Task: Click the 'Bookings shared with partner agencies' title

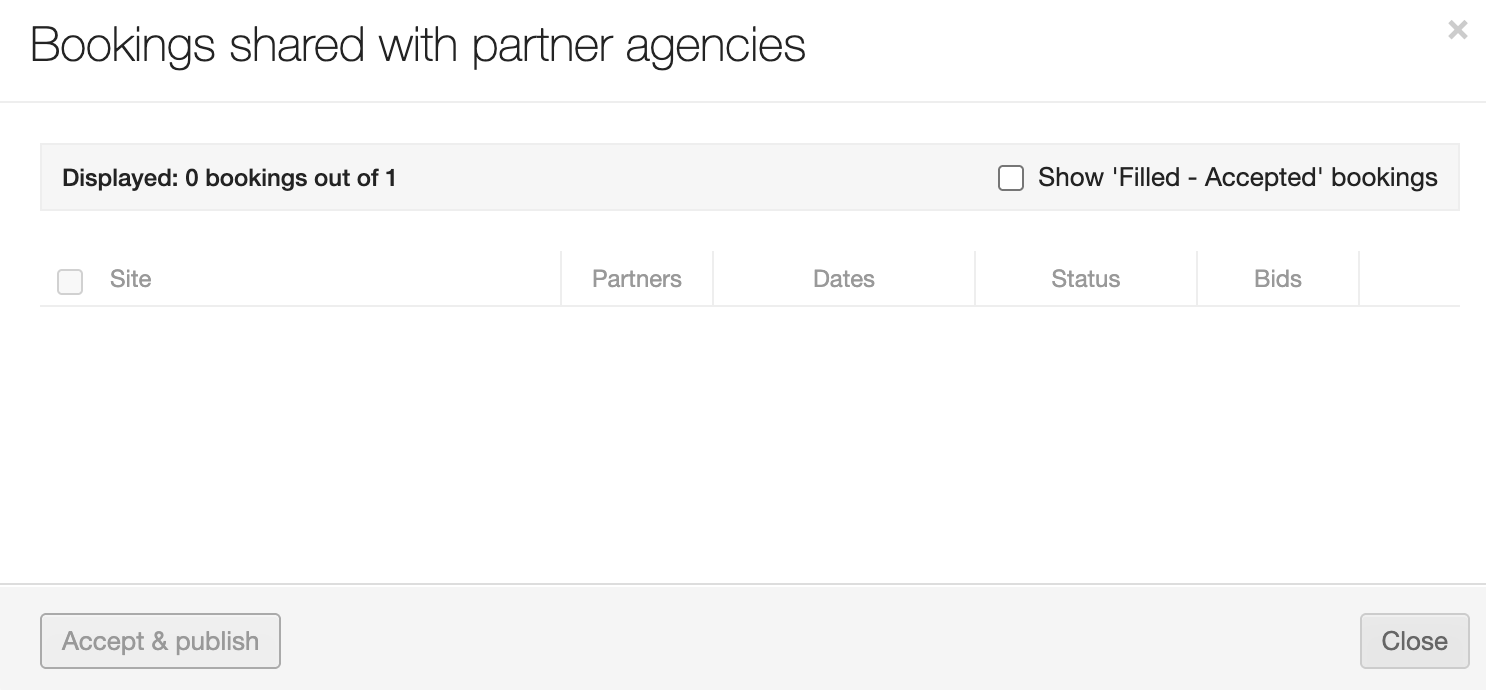Action: point(418,46)
